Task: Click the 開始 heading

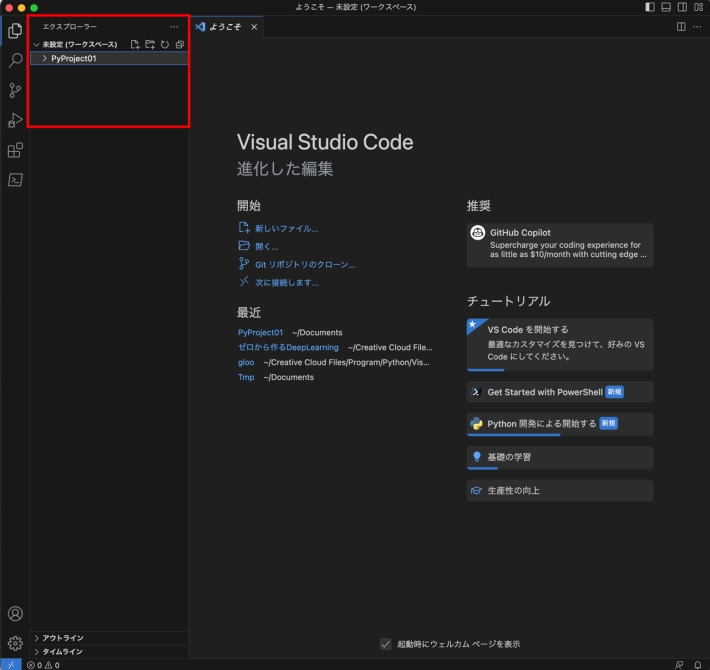Action: point(249,206)
